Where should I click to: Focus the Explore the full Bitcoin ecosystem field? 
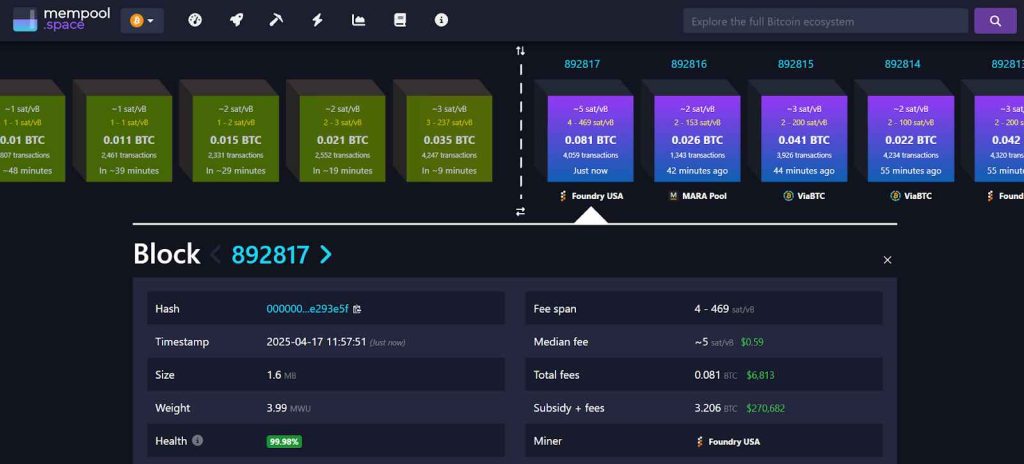[x=825, y=21]
